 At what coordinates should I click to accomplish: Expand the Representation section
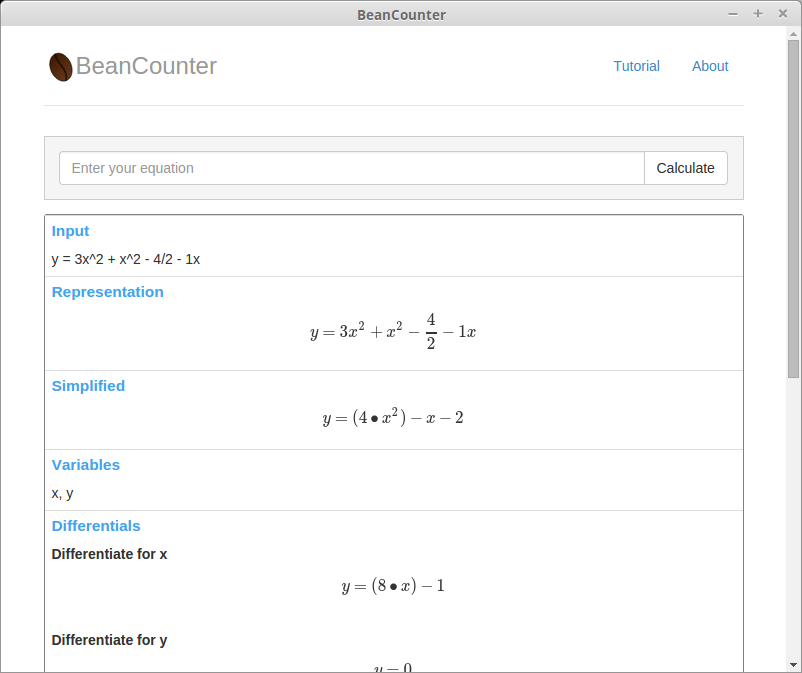pos(107,292)
